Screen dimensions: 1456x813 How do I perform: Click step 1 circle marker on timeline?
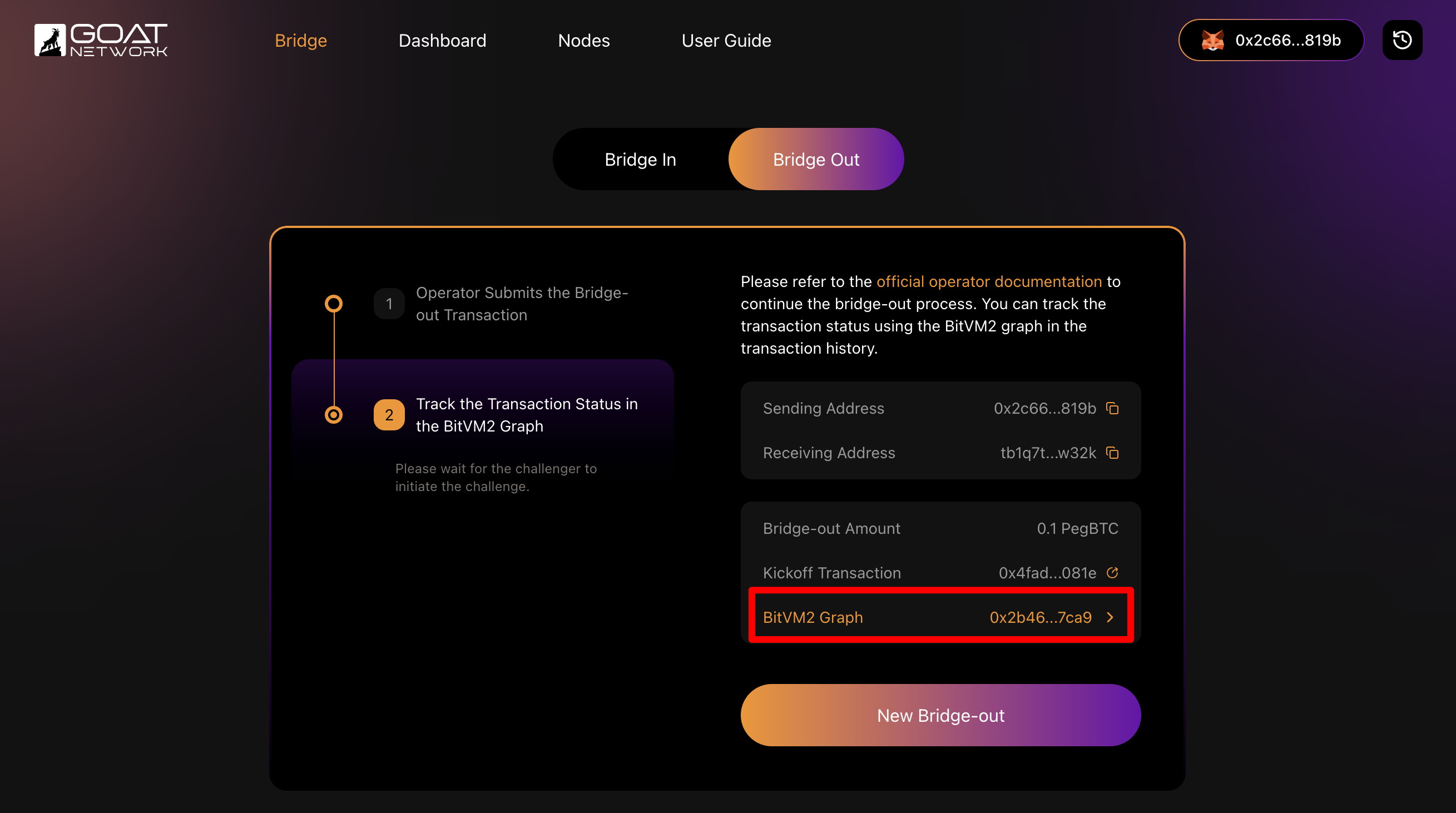click(x=335, y=304)
